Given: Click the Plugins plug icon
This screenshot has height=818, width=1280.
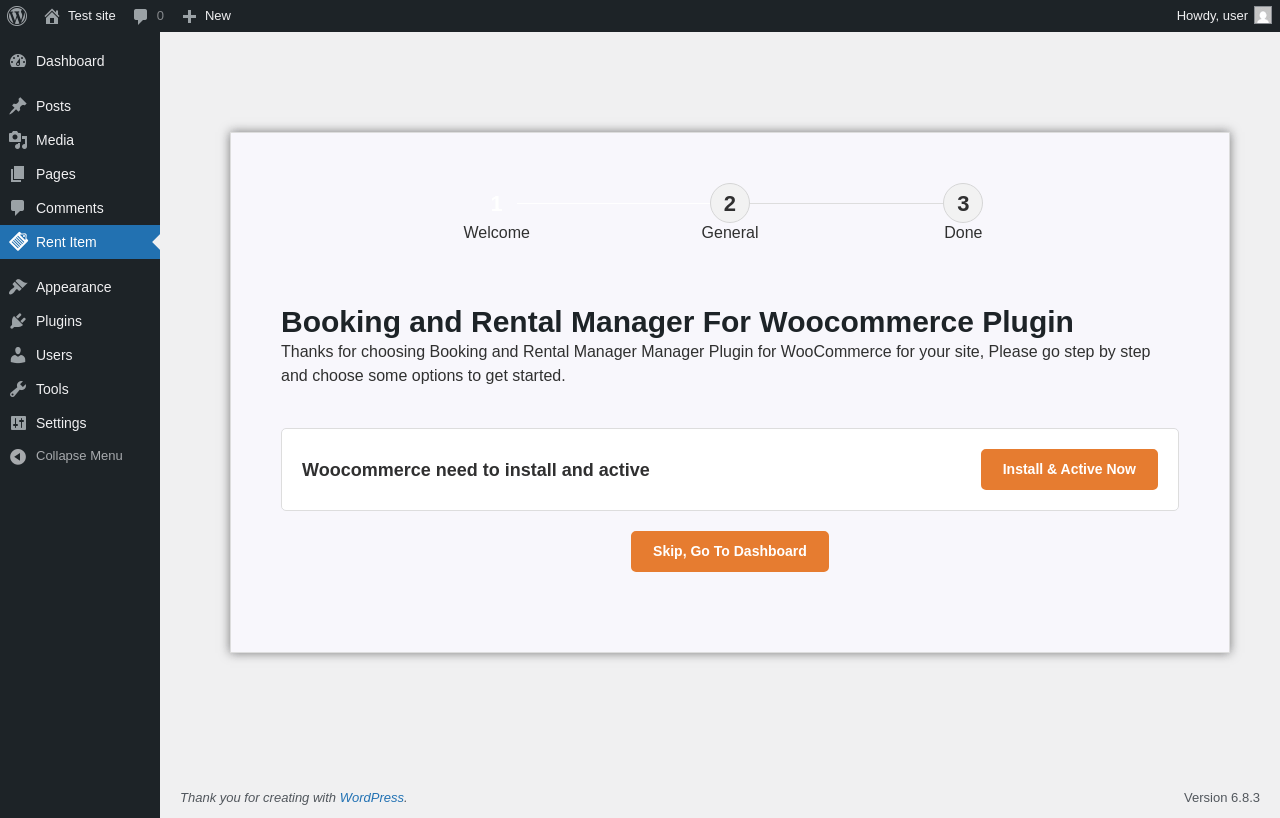Looking at the screenshot, I should click(x=18, y=321).
